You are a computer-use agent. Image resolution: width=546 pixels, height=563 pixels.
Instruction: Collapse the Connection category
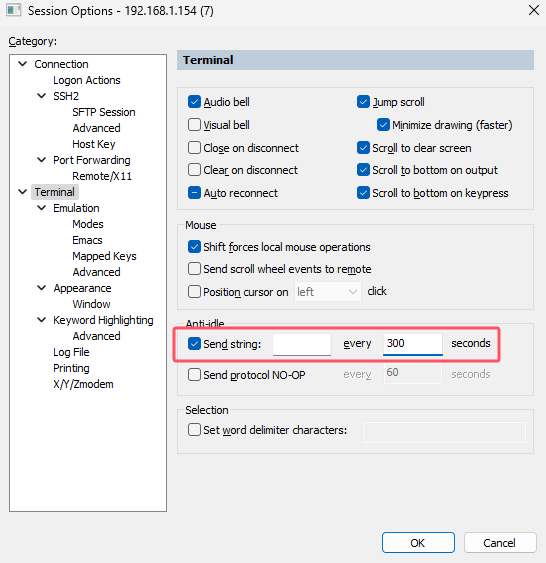[x=23, y=64]
